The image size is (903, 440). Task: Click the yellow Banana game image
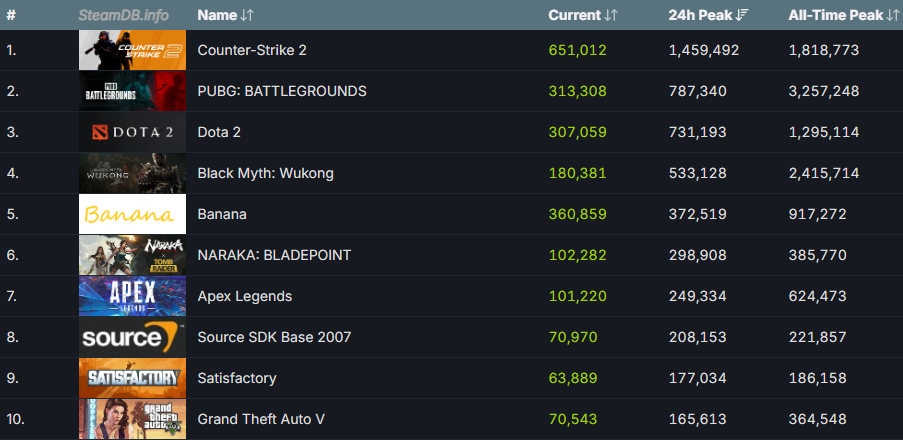[x=132, y=214]
